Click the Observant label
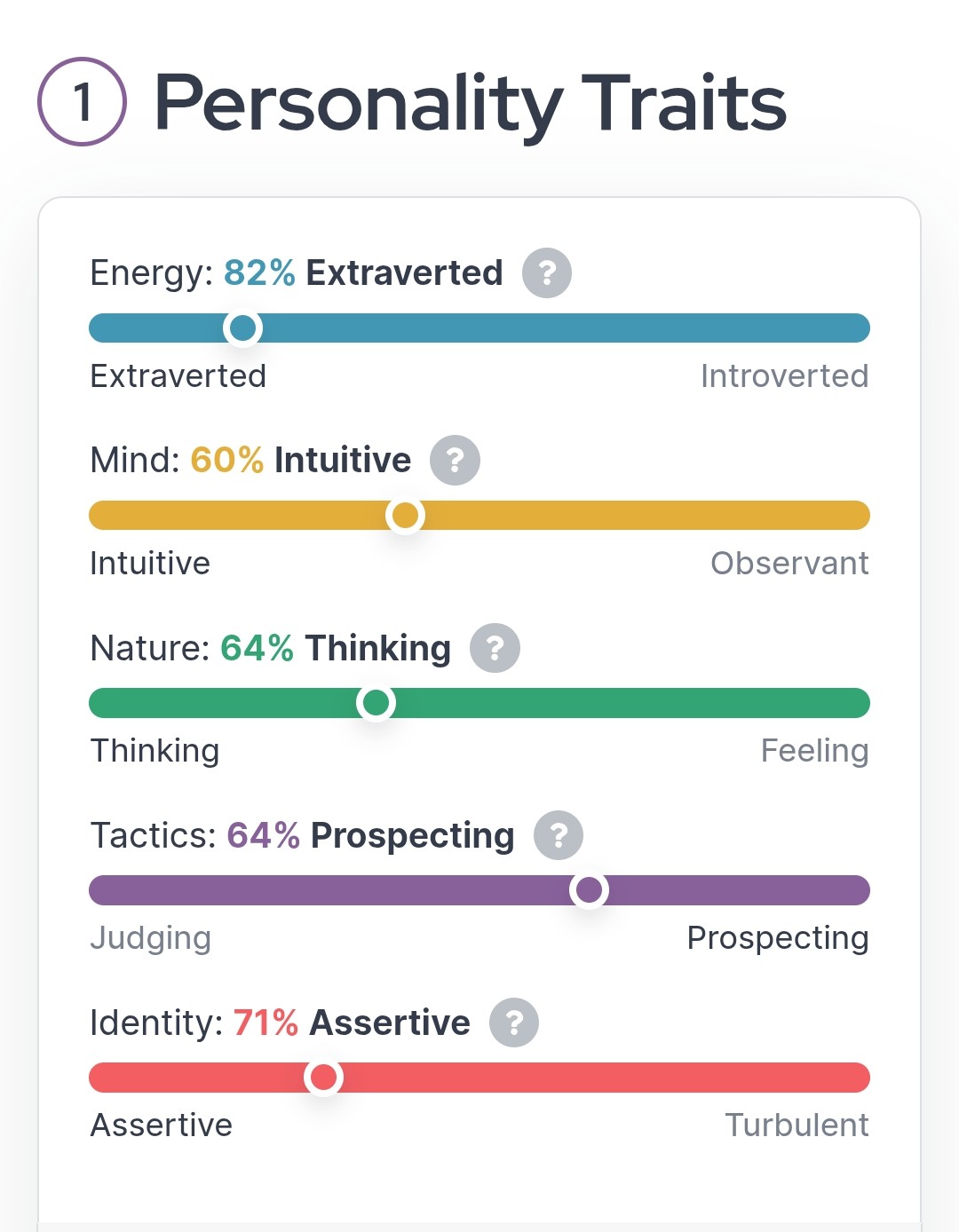Viewport: 959px width, 1232px height. click(789, 563)
